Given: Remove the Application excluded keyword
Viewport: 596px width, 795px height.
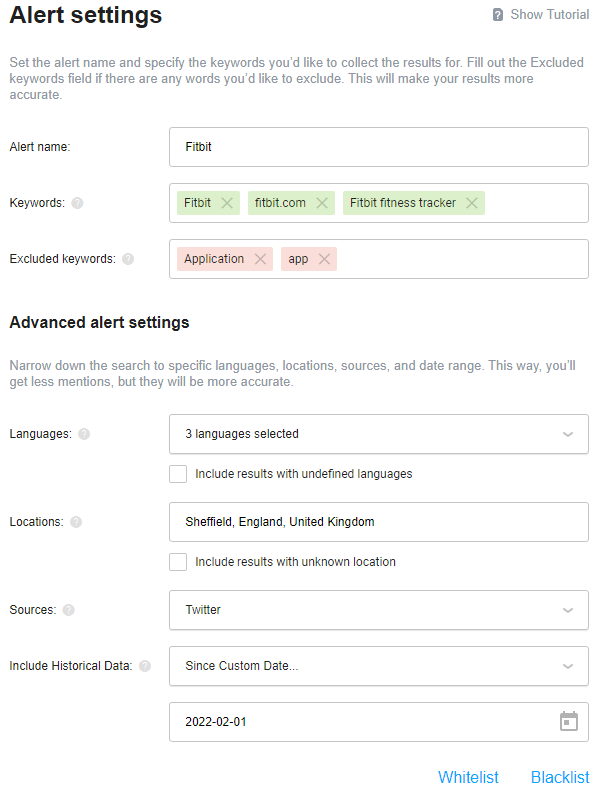Looking at the screenshot, I should (260, 259).
